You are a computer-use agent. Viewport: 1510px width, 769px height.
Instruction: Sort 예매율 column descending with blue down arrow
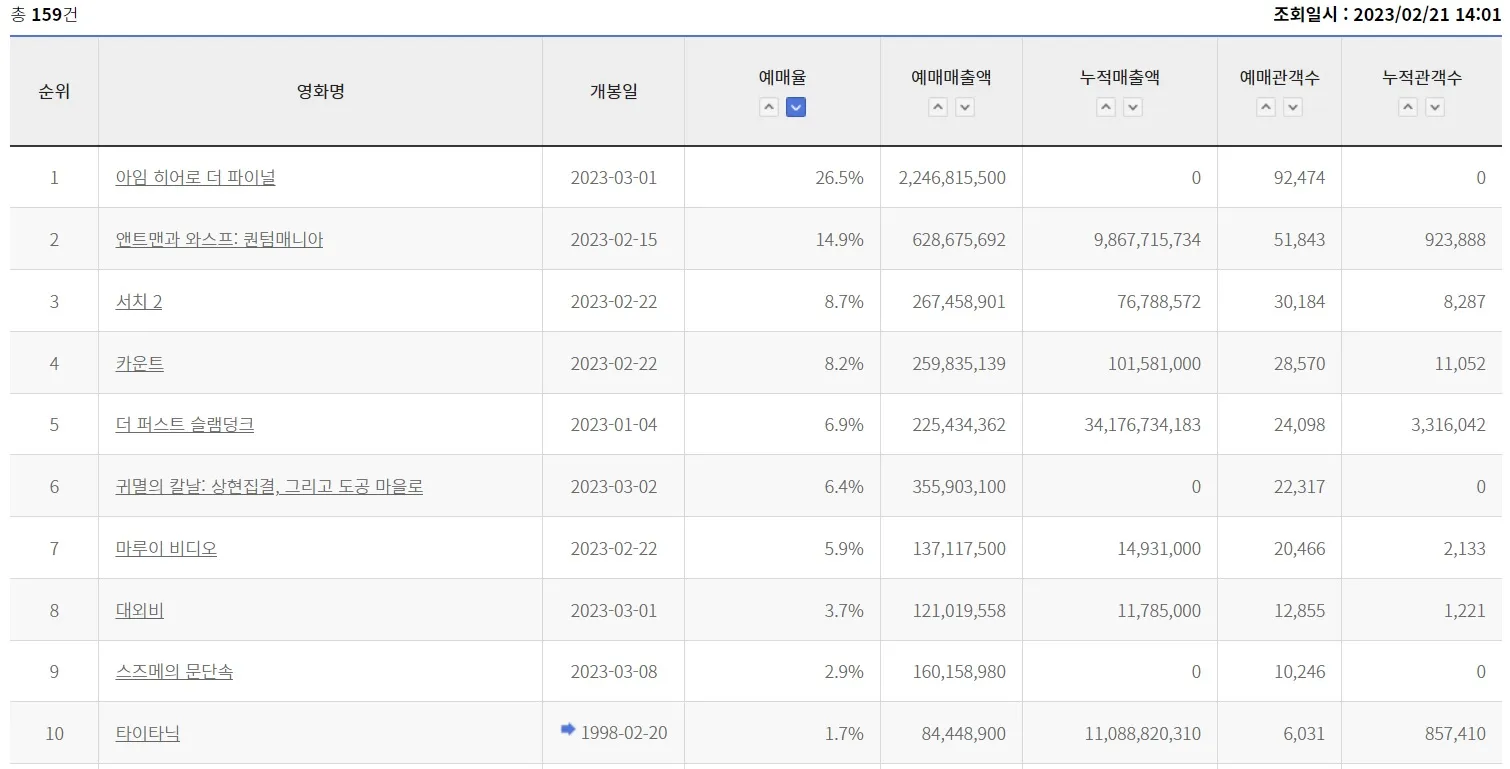click(x=796, y=107)
